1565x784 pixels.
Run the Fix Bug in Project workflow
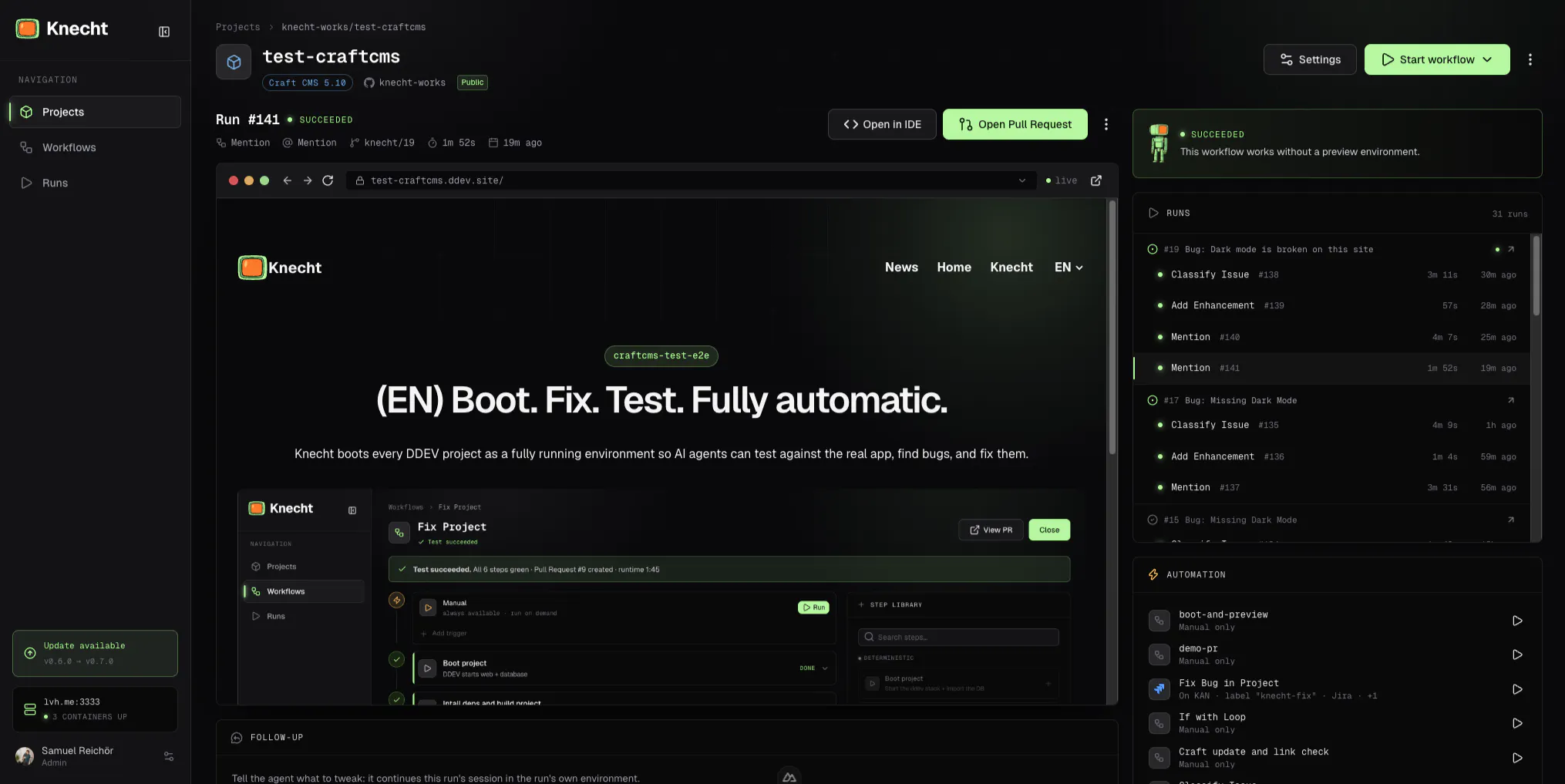tap(1517, 689)
